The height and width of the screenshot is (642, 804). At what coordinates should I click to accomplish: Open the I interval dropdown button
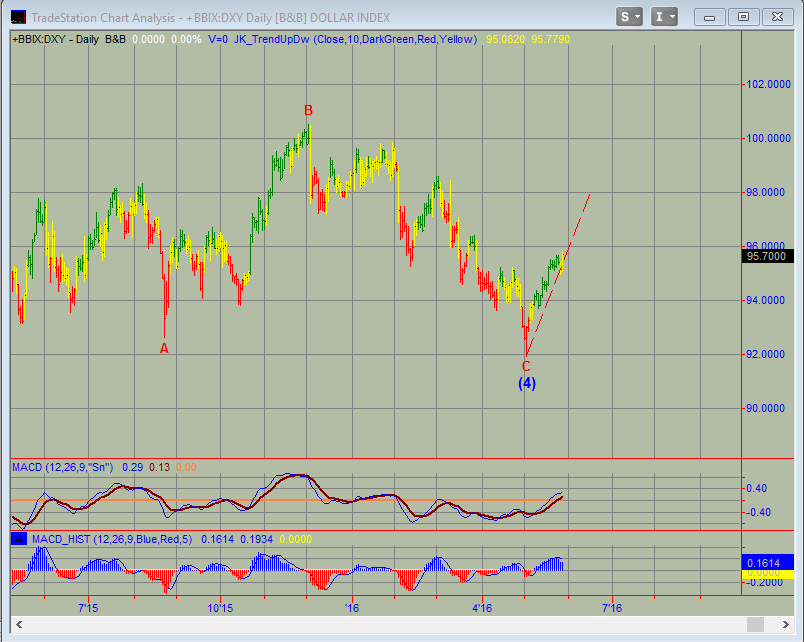[x=664, y=17]
